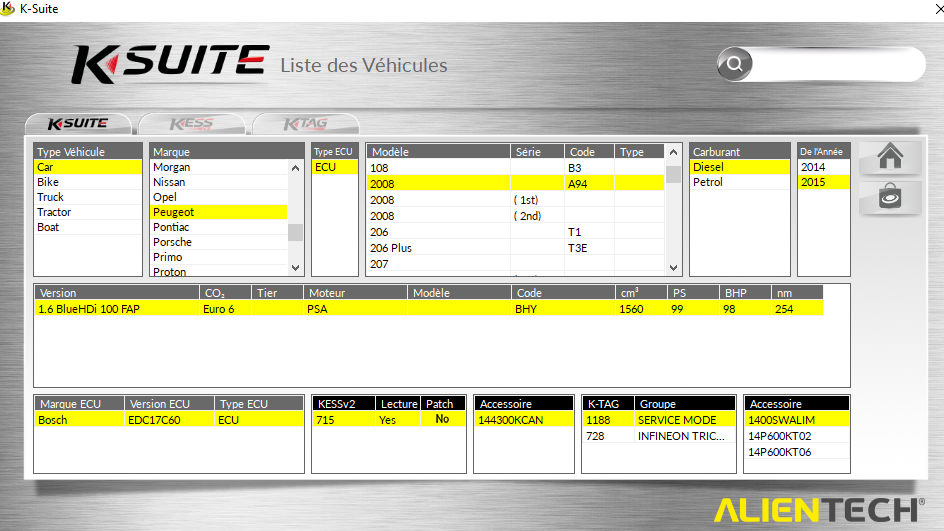Select the Bosch EDC17C60 ECU row

tap(169, 420)
